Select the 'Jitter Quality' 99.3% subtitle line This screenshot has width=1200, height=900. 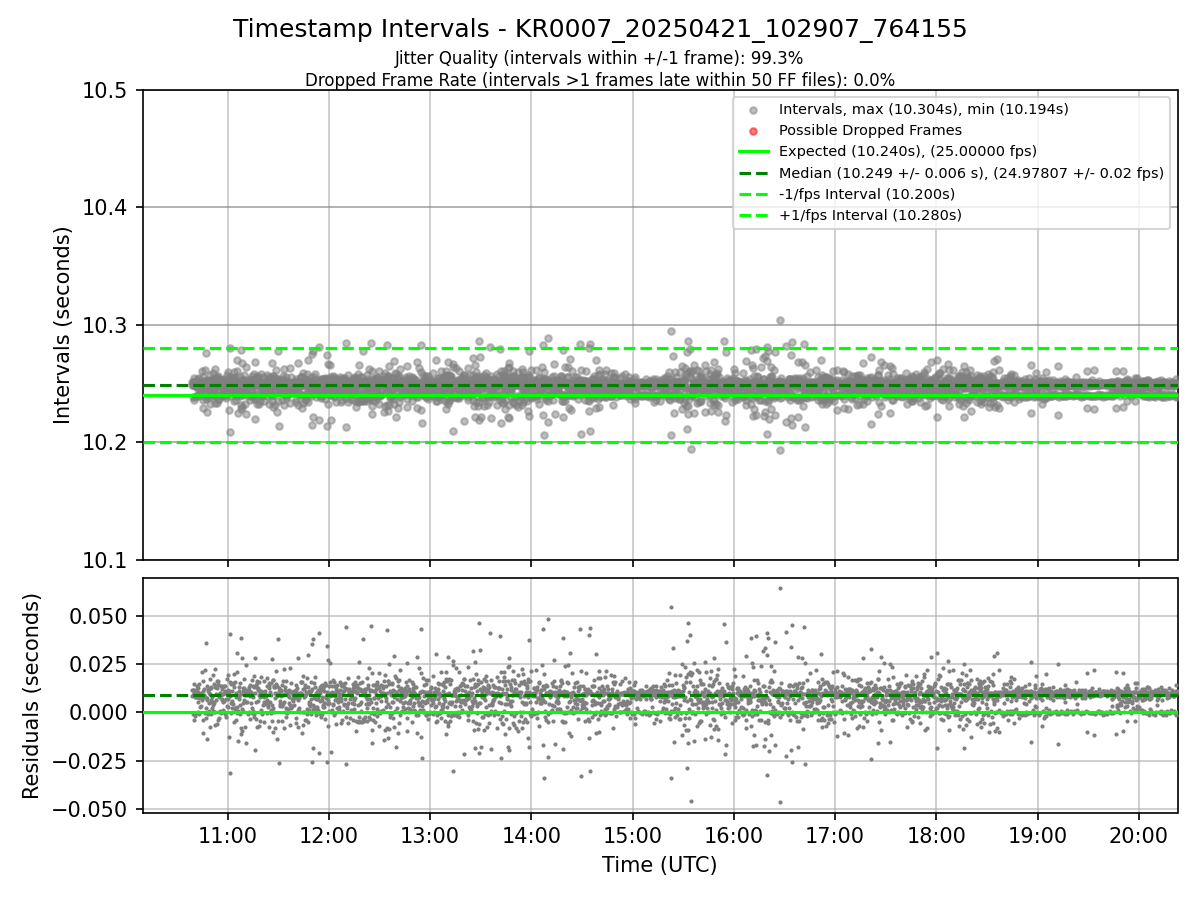tap(599, 59)
